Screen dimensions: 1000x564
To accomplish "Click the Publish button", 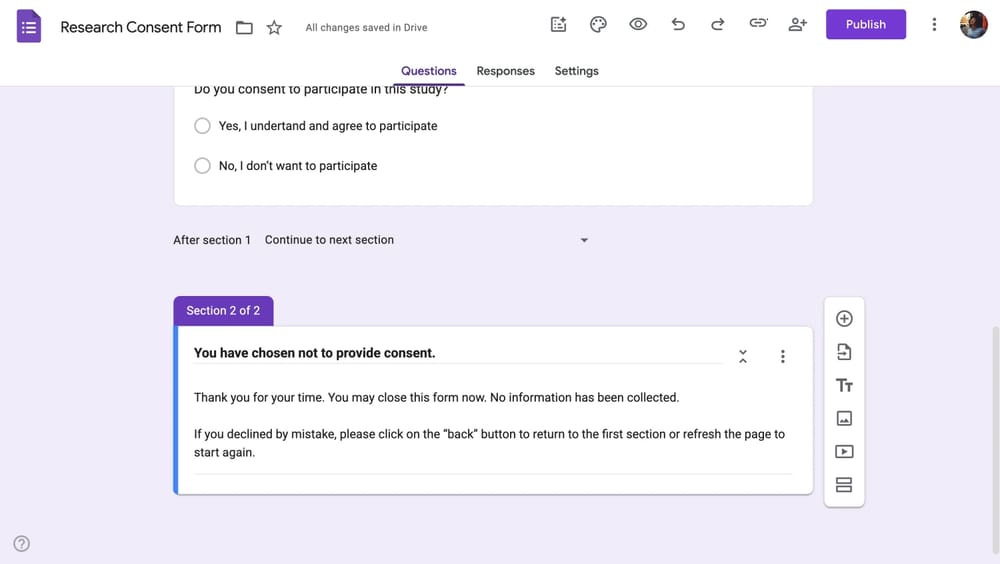I will (x=865, y=25).
